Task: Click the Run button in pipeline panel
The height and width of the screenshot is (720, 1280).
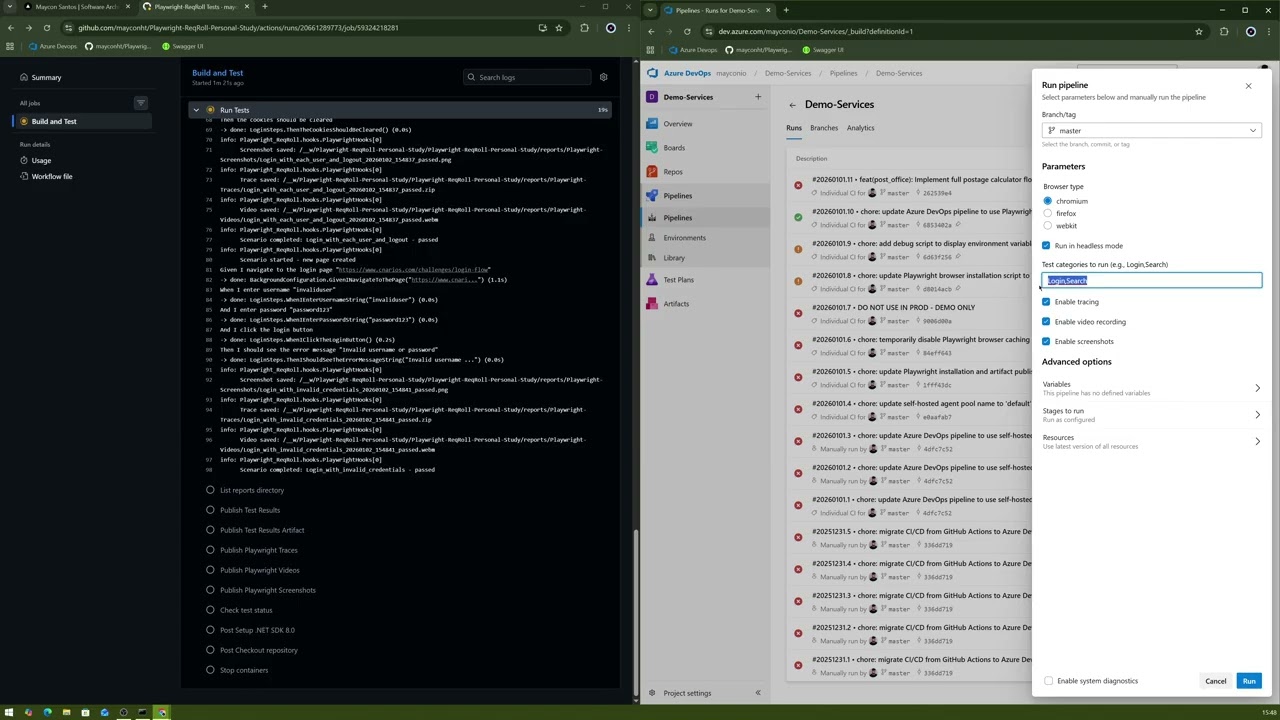Action: pyautogui.click(x=1249, y=681)
